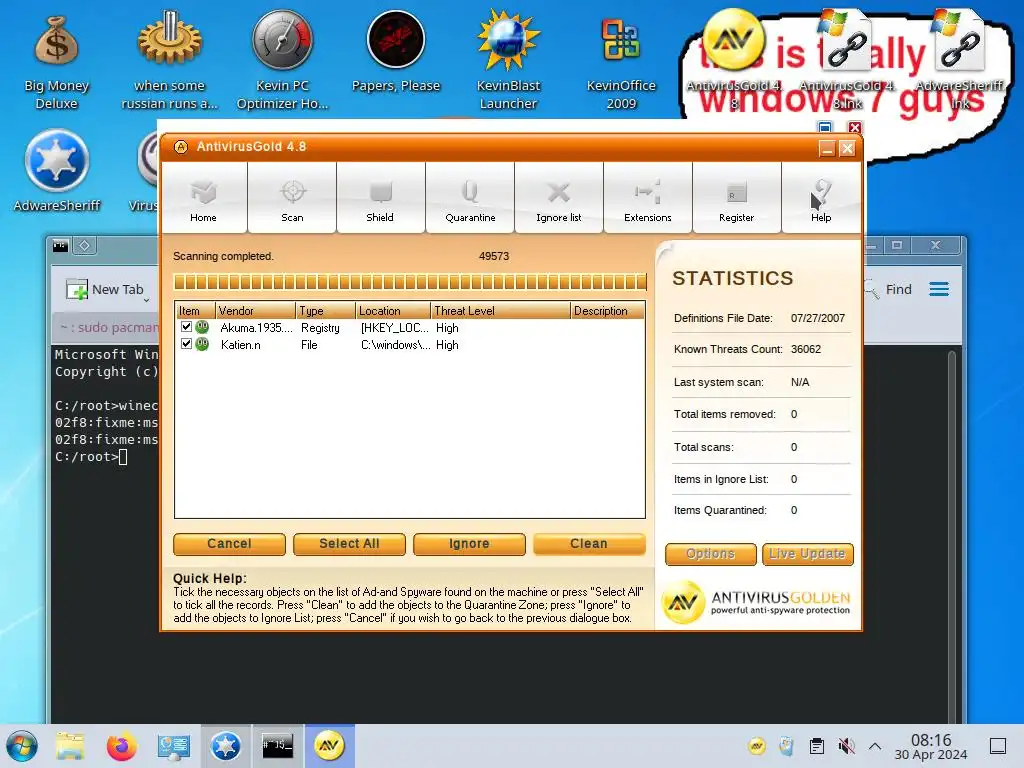The height and width of the screenshot is (768, 1024).
Task: Click the Item column header
Action: coord(195,311)
